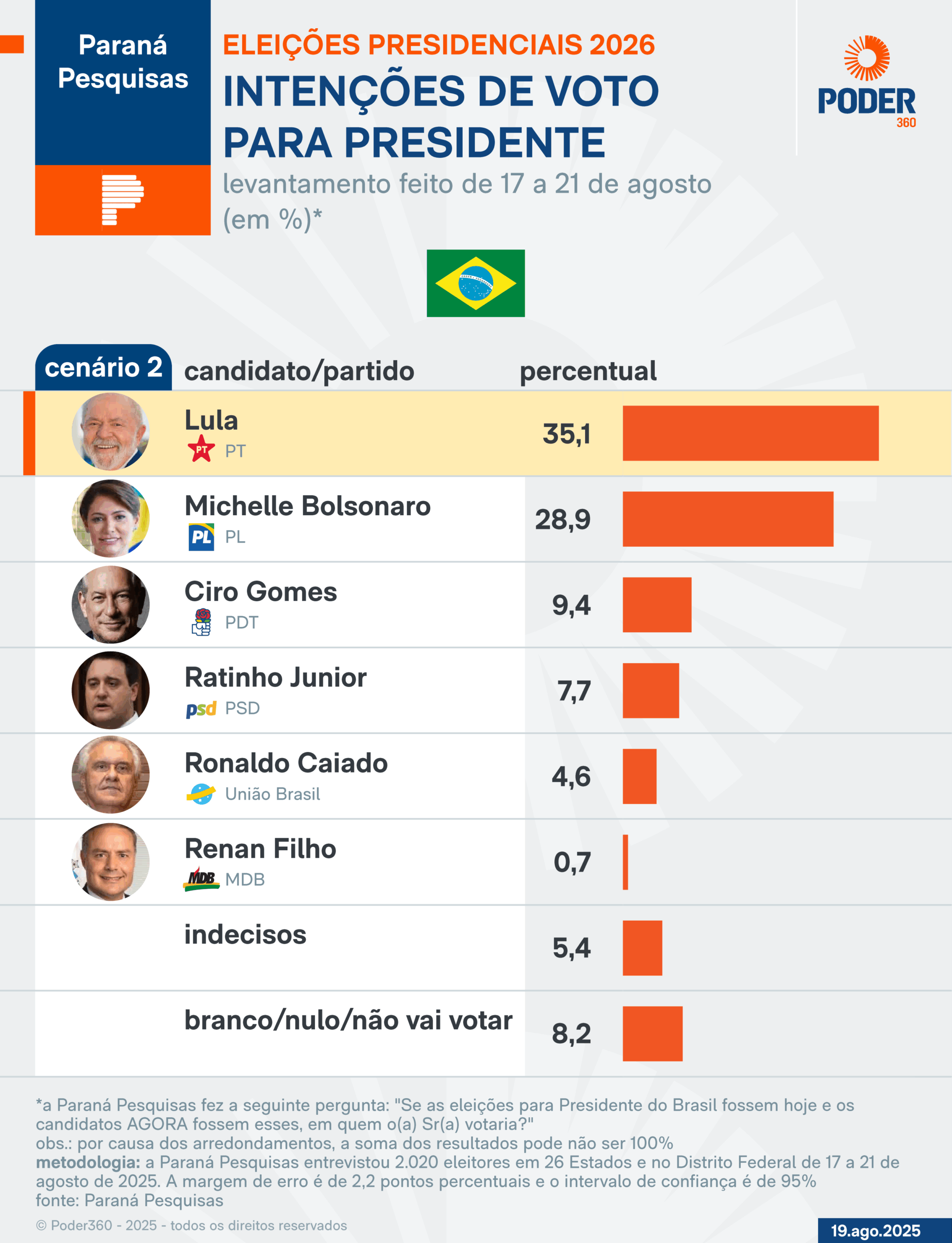
Task: Click the PL party logo
Action: 201,536
